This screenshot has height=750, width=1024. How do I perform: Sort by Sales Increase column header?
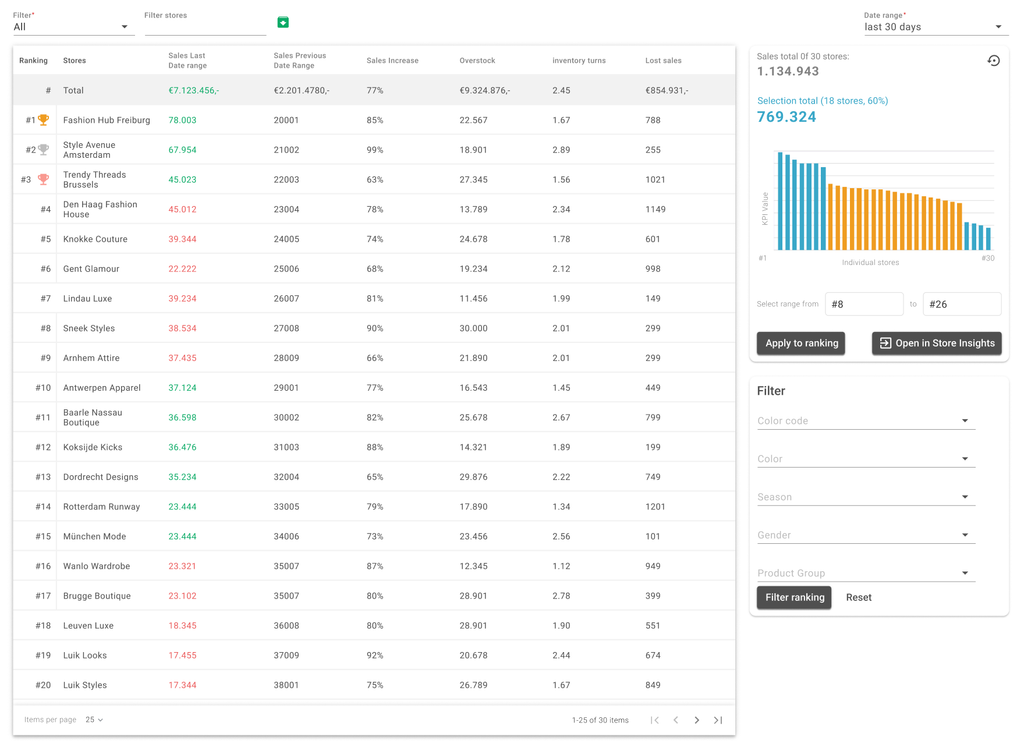coord(392,60)
